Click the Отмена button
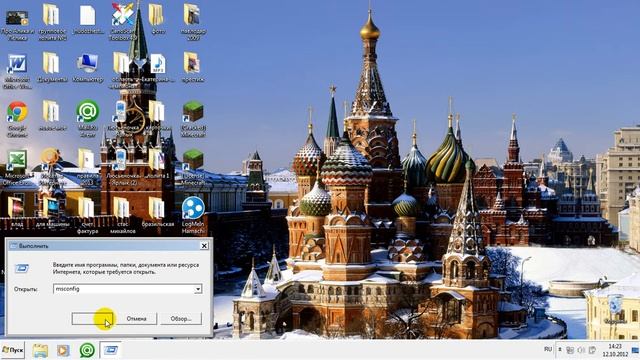The width and height of the screenshot is (640, 360). 136,318
